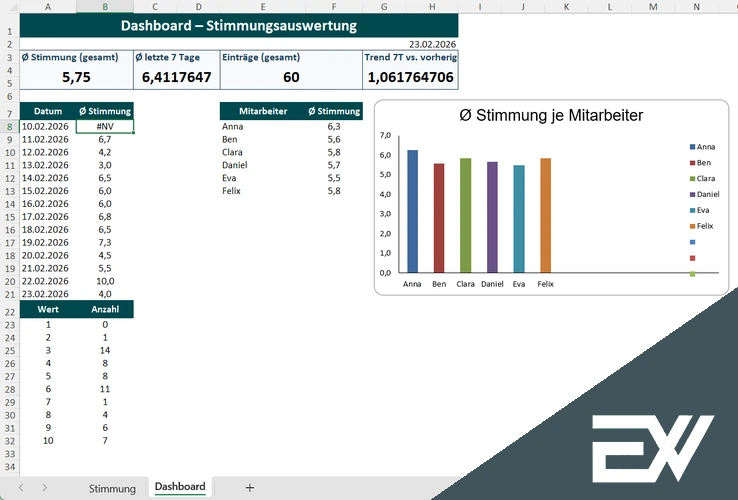Select column N header
This screenshot has height=500, width=738.
pos(697,7)
